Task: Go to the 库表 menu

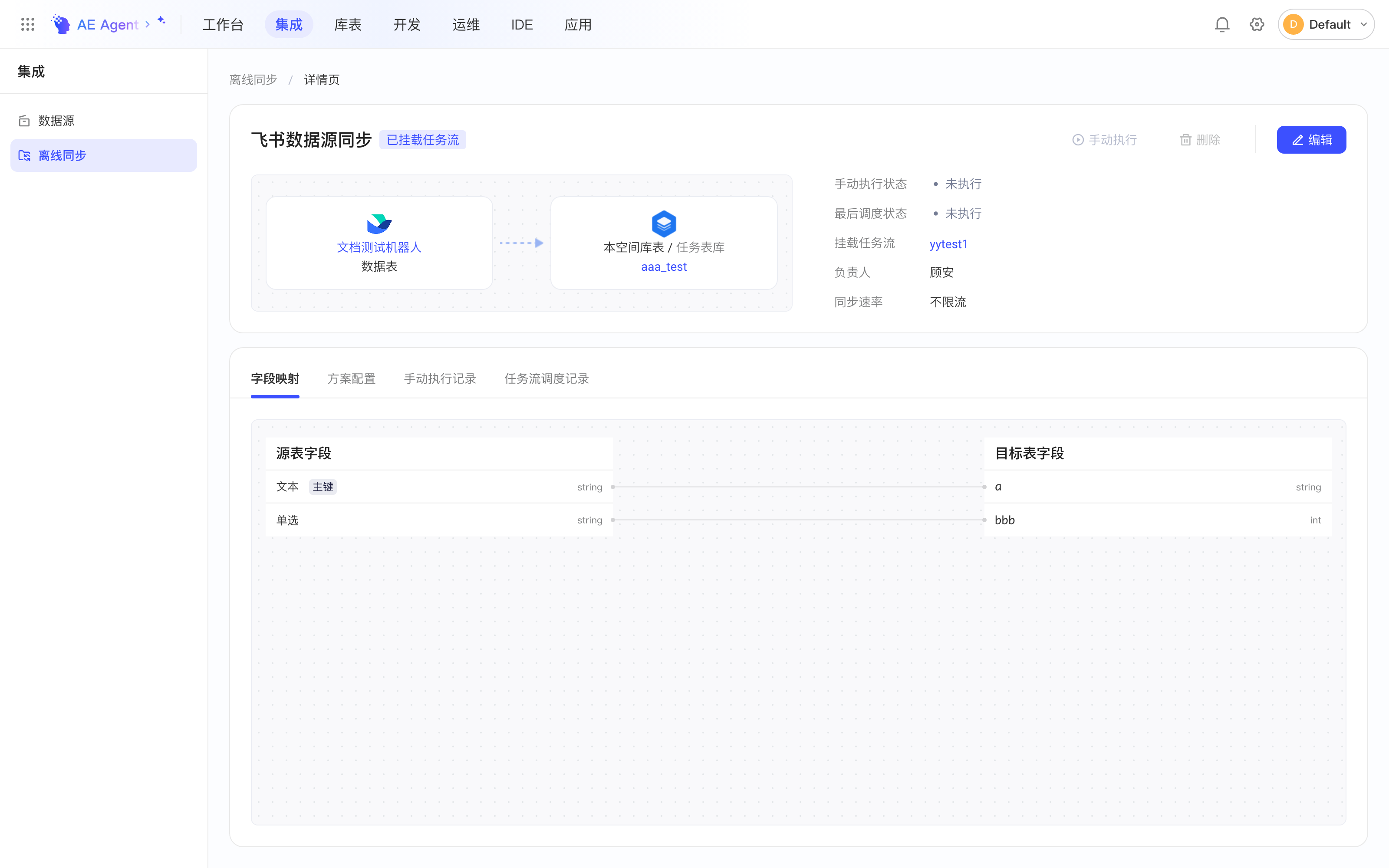Action: [348, 24]
